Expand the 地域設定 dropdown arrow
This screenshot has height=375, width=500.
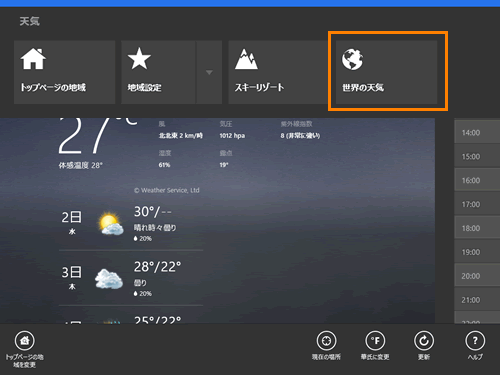(x=209, y=72)
